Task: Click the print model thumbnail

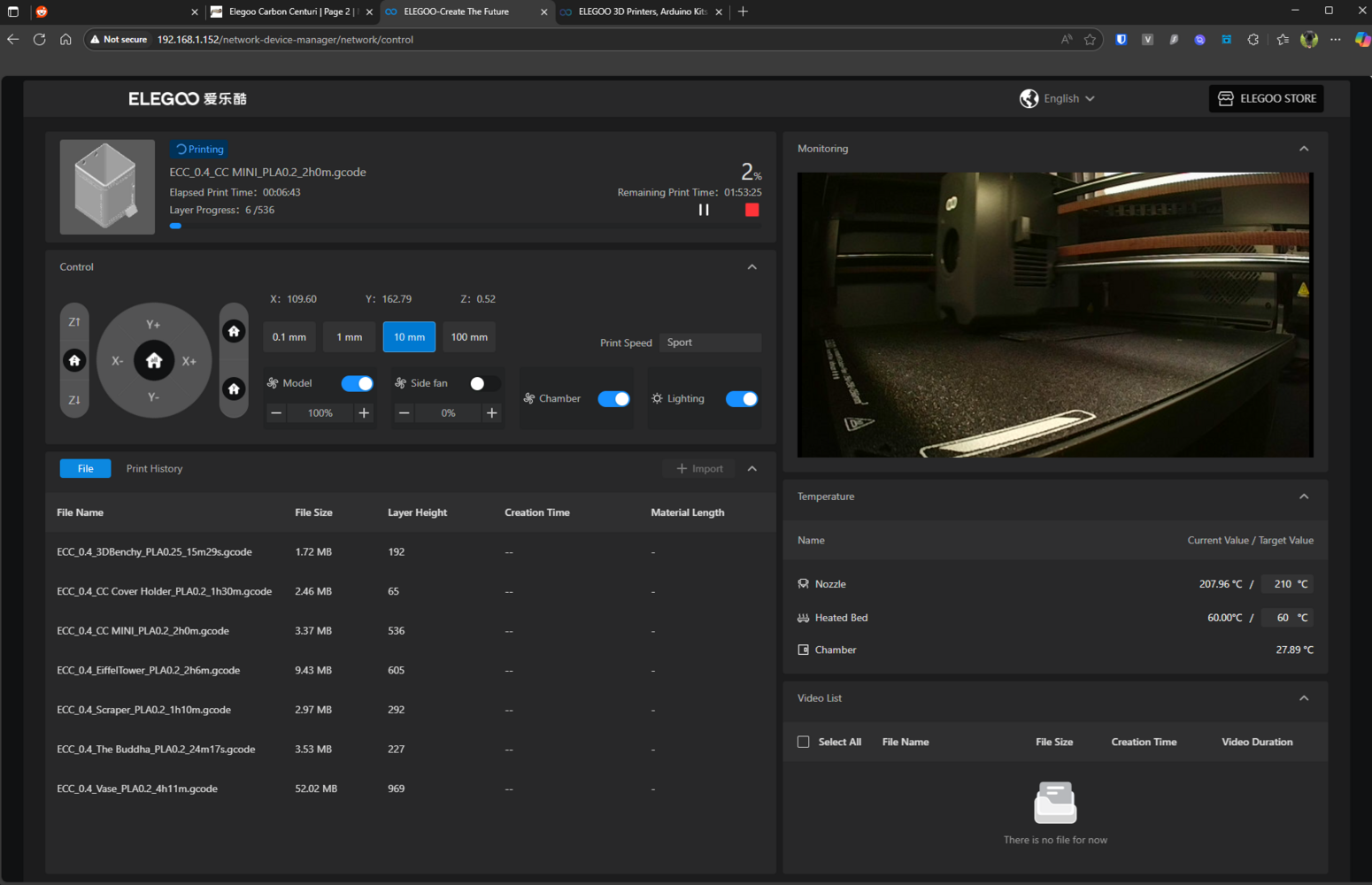Action: [107, 187]
